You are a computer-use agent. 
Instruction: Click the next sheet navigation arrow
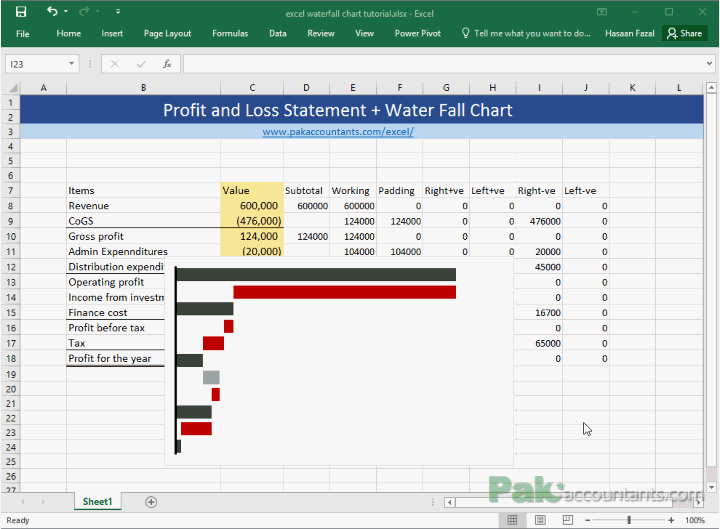[43, 501]
